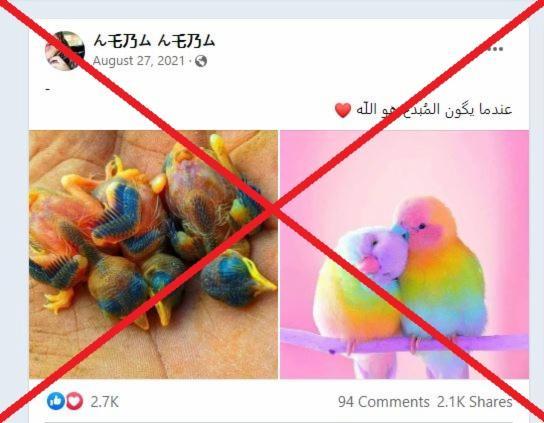View the 2.1K Shares list
Screen dimensions: 544x423
coord(475,402)
